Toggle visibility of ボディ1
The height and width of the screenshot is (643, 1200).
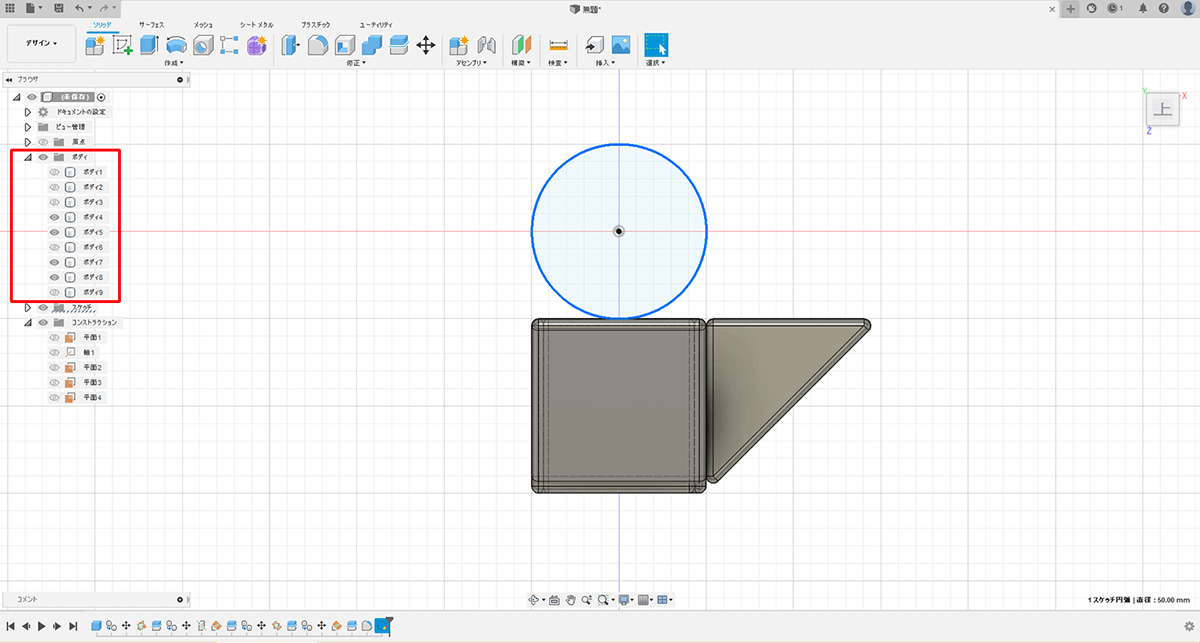(x=55, y=172)
